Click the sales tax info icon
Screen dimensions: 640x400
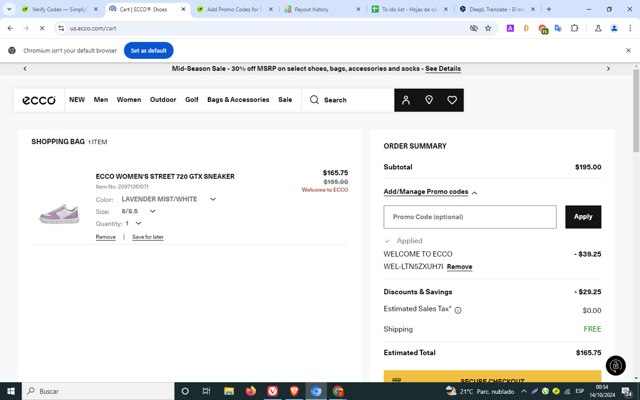pyautogui.click(x=458, y=310)
